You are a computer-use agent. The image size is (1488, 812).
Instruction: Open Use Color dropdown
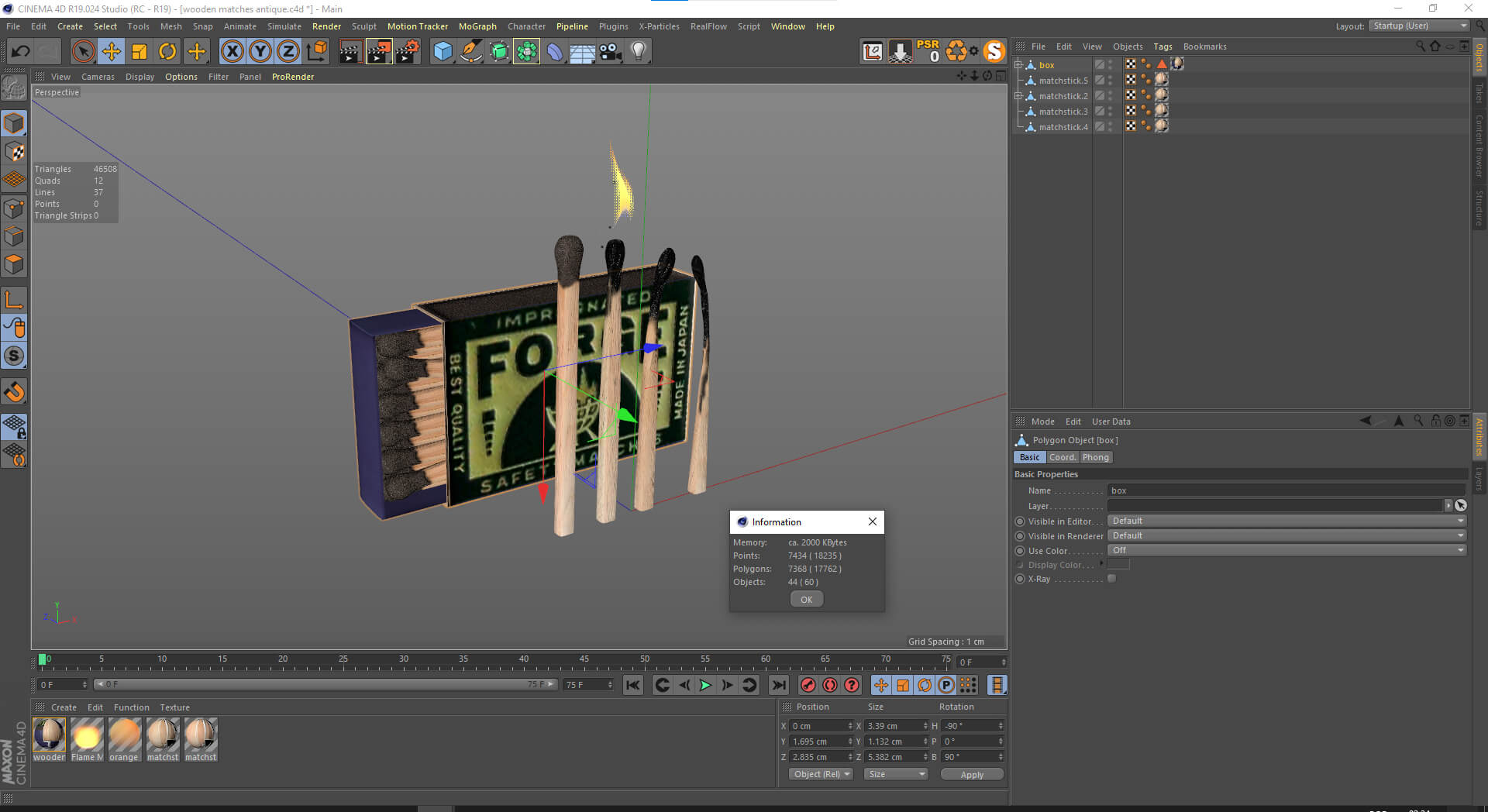tap(1287, 550)
